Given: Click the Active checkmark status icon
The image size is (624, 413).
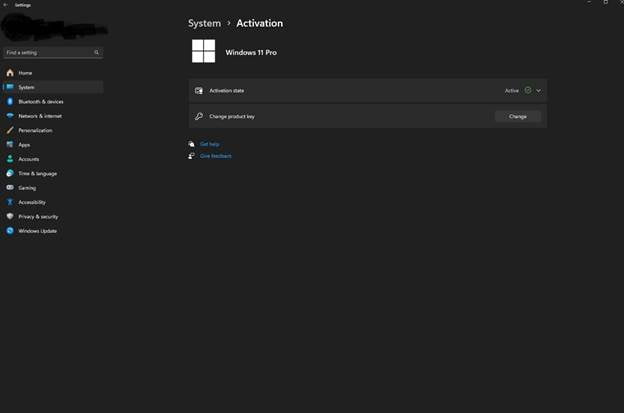Looking at the screenshot, I should point(528,90).
